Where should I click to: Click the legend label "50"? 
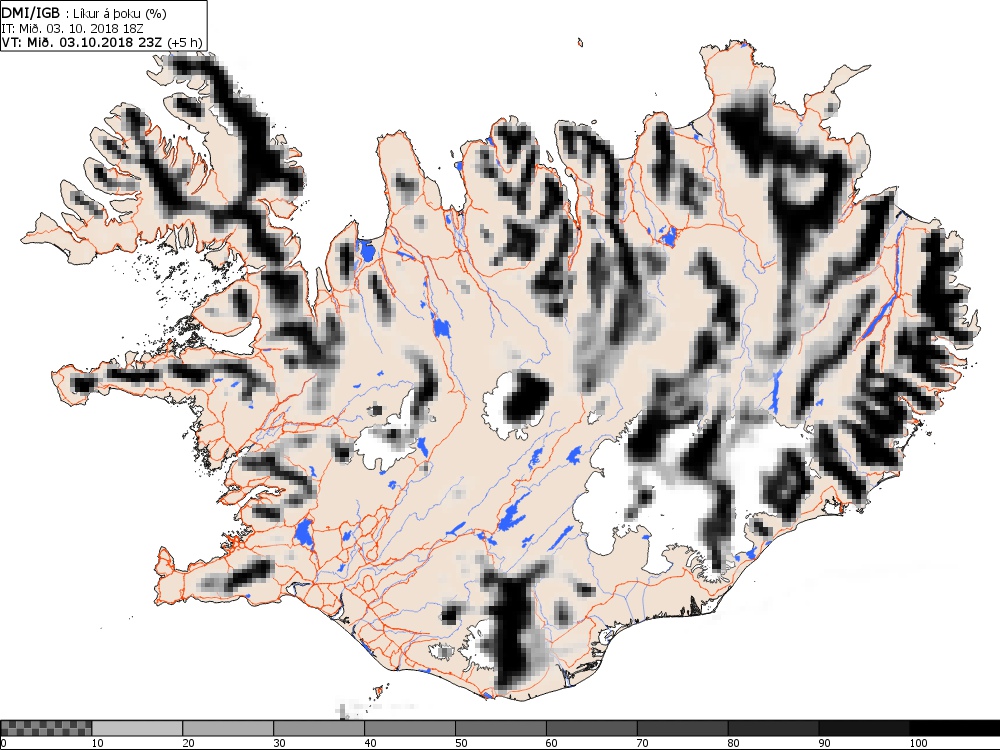point(461,743)
